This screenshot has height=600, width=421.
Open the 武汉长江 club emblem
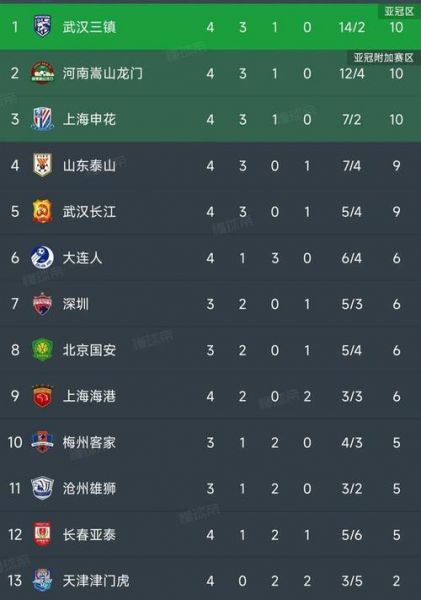42,211
